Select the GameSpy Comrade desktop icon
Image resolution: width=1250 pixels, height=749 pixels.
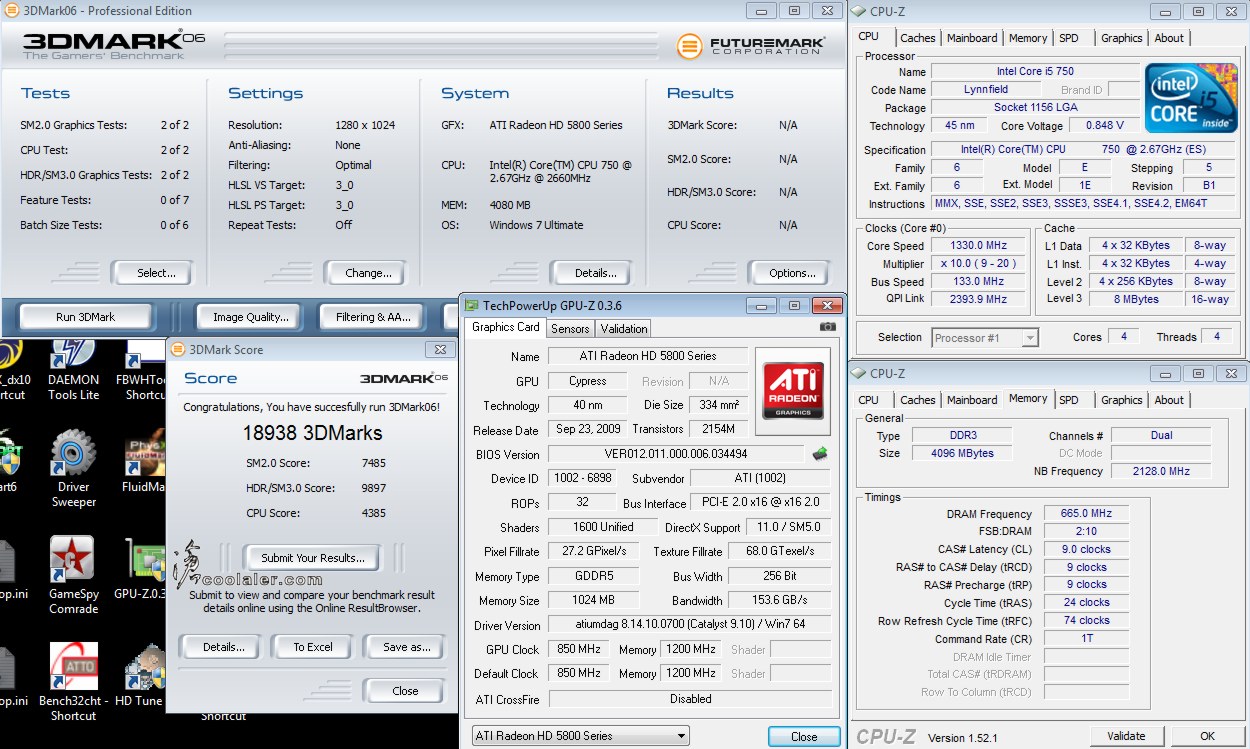tap(73, 575)
